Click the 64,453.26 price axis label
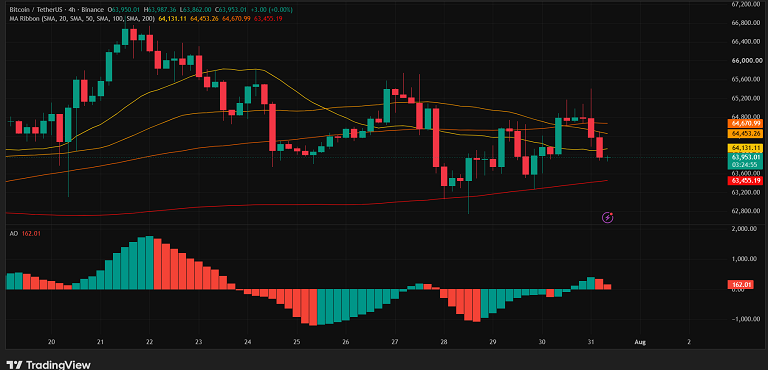The height and width of the screenshot is (370, 768). pos(746,133)
